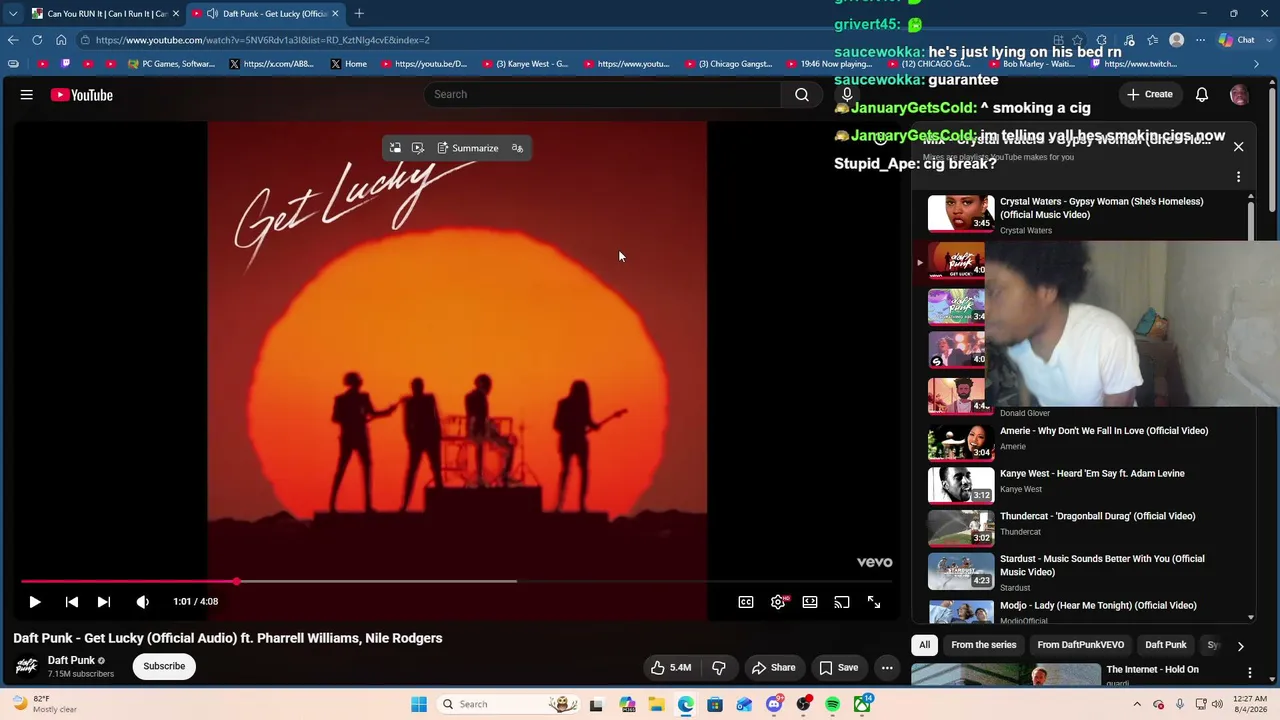Select the Daft Punk filter chip
1280x720 pixels.
[x=1166, y=645]
